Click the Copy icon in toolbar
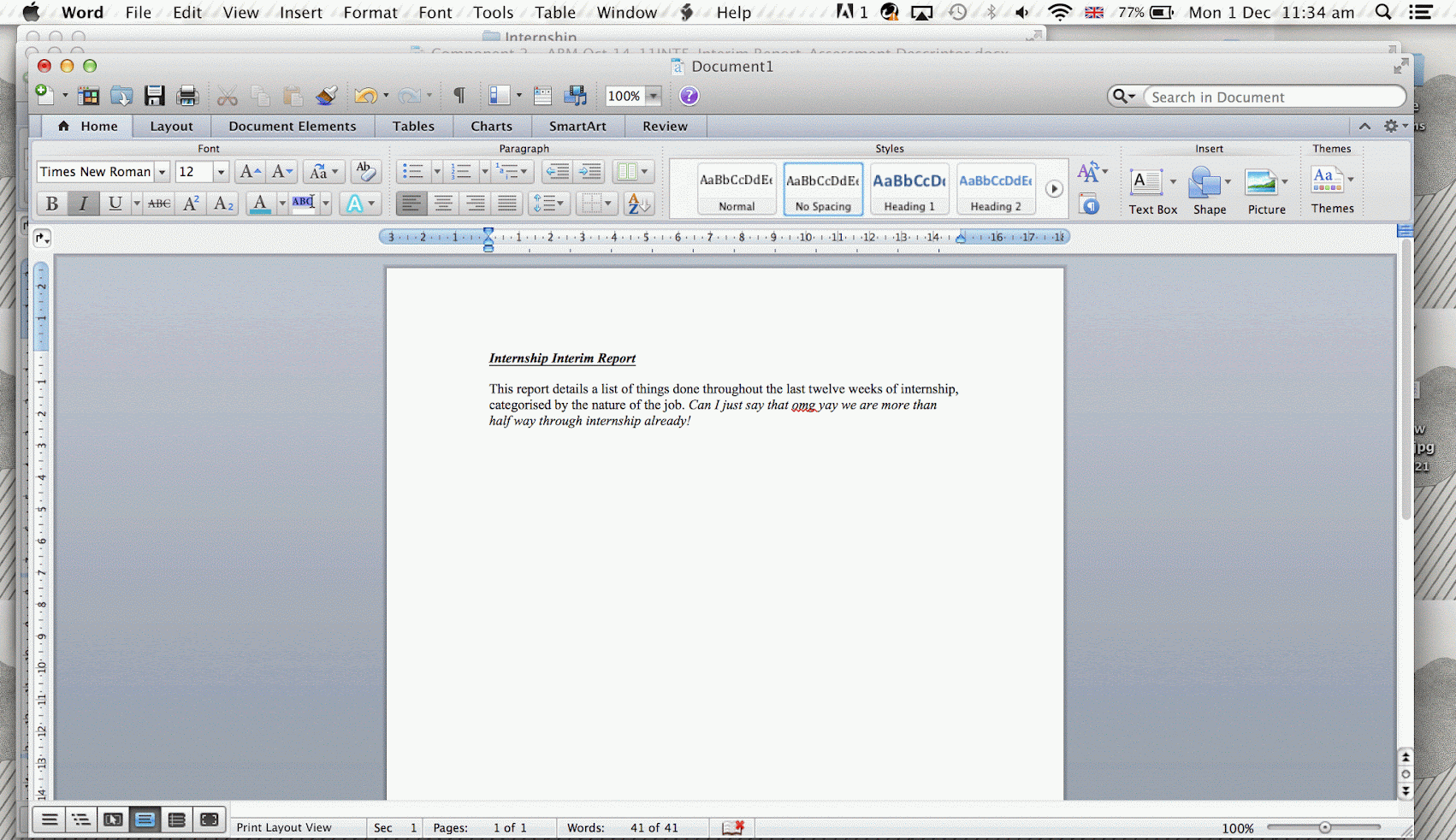This screenshot has height=840, width=1456. [260, 96]
